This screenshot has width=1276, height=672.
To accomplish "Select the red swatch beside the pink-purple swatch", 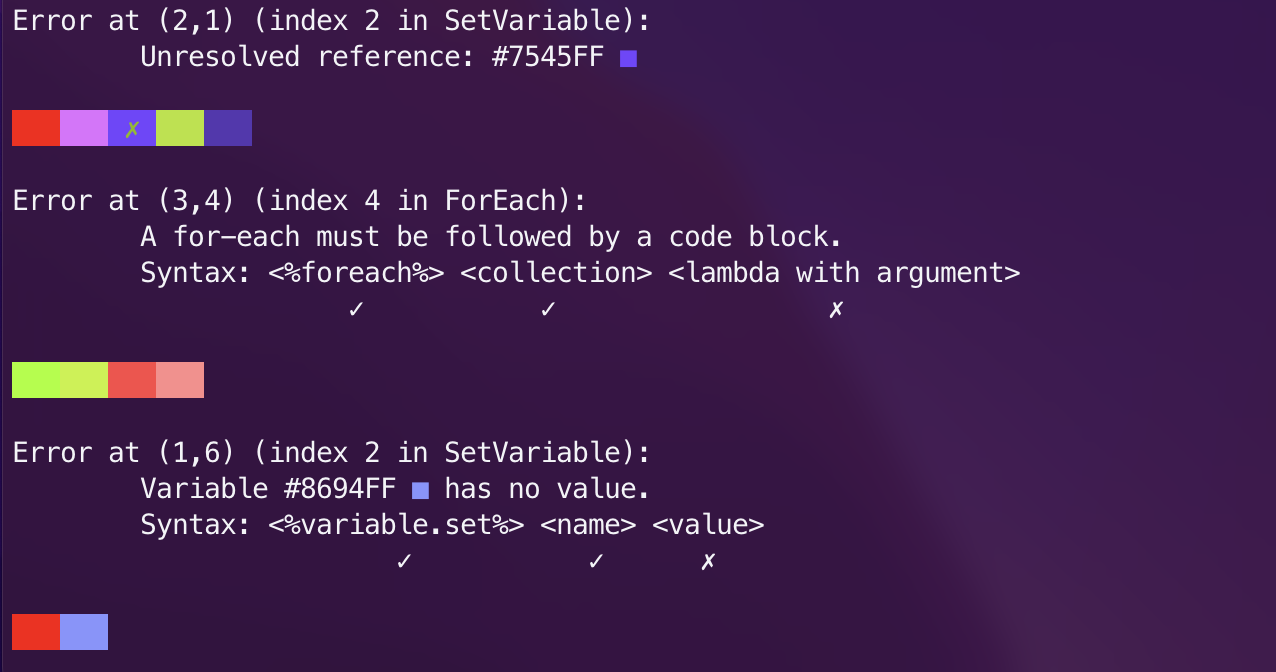I will pos(36,128).
